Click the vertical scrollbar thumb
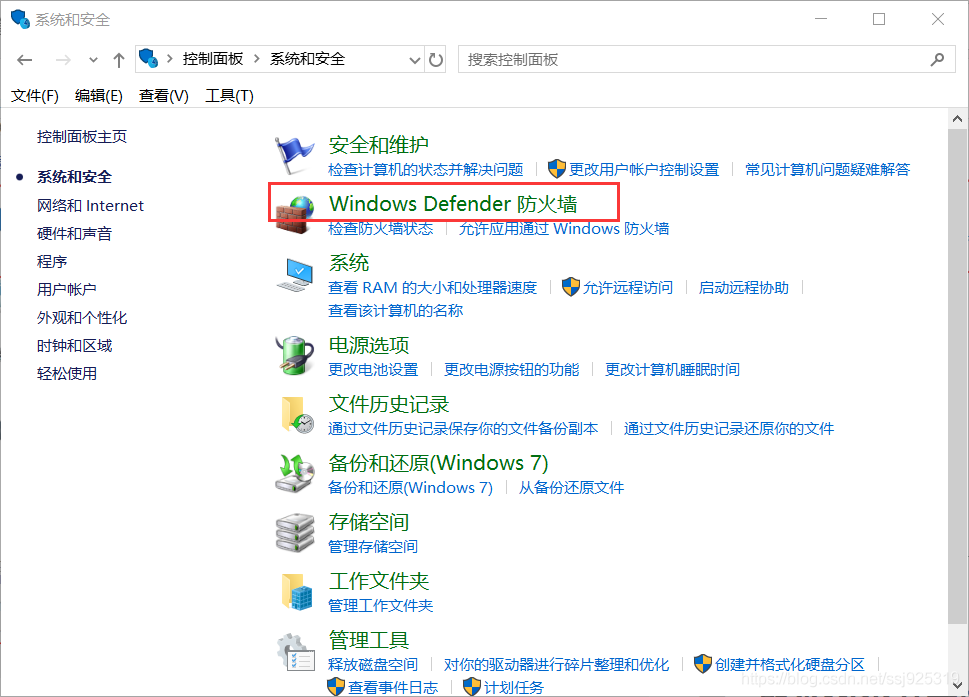Image resolution: width=969 pixels, height=697 pixels. coord(958,376)
